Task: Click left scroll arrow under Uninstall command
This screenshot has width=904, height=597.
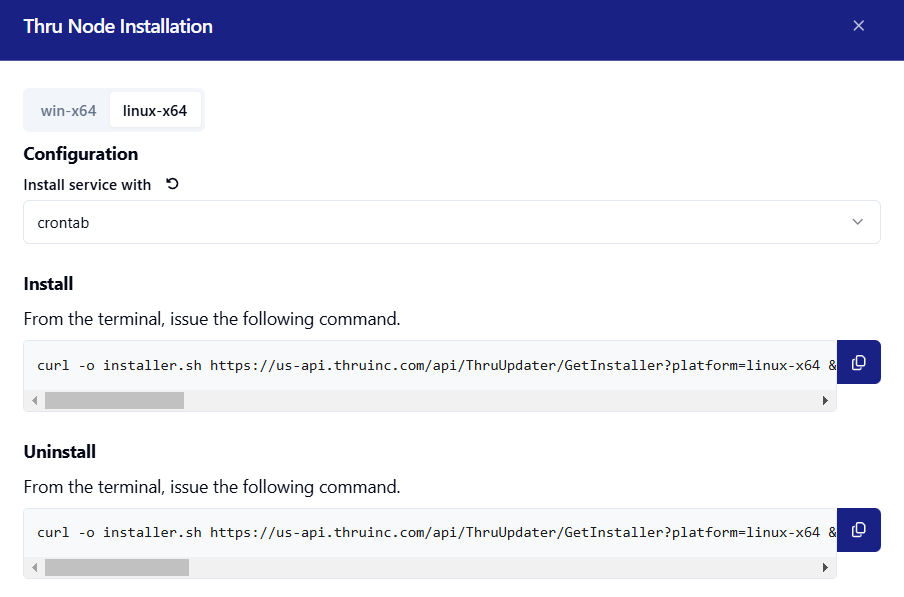Action: (35, 568)
